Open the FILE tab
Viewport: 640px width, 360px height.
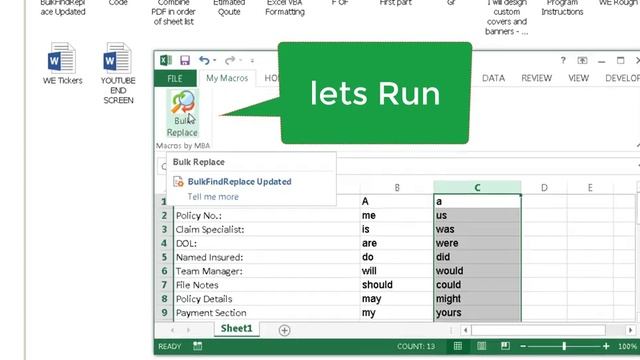(175, 78)
